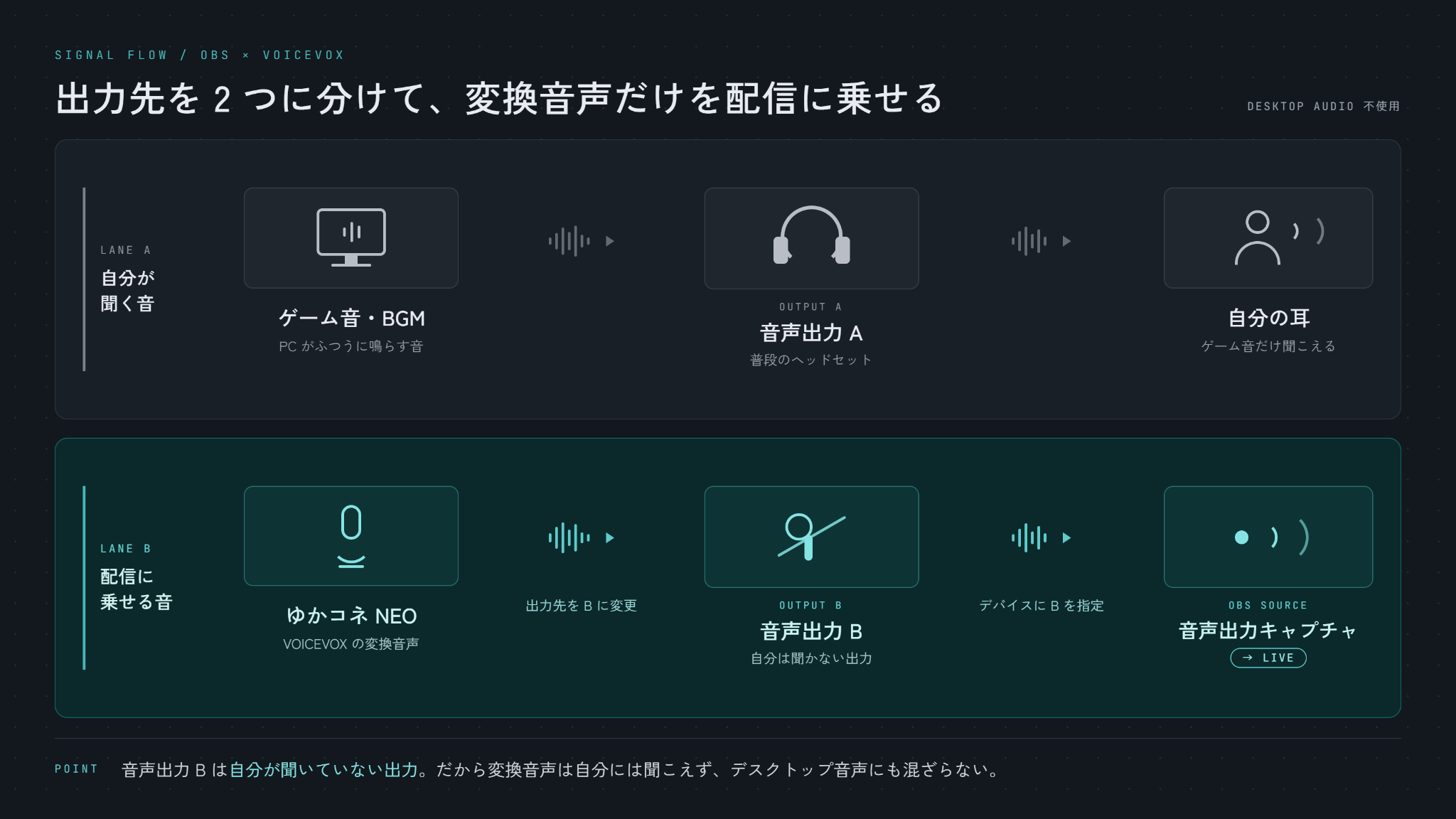1456x819 pixels.
Task: Click the LANE A label
Action: point(126,250)
